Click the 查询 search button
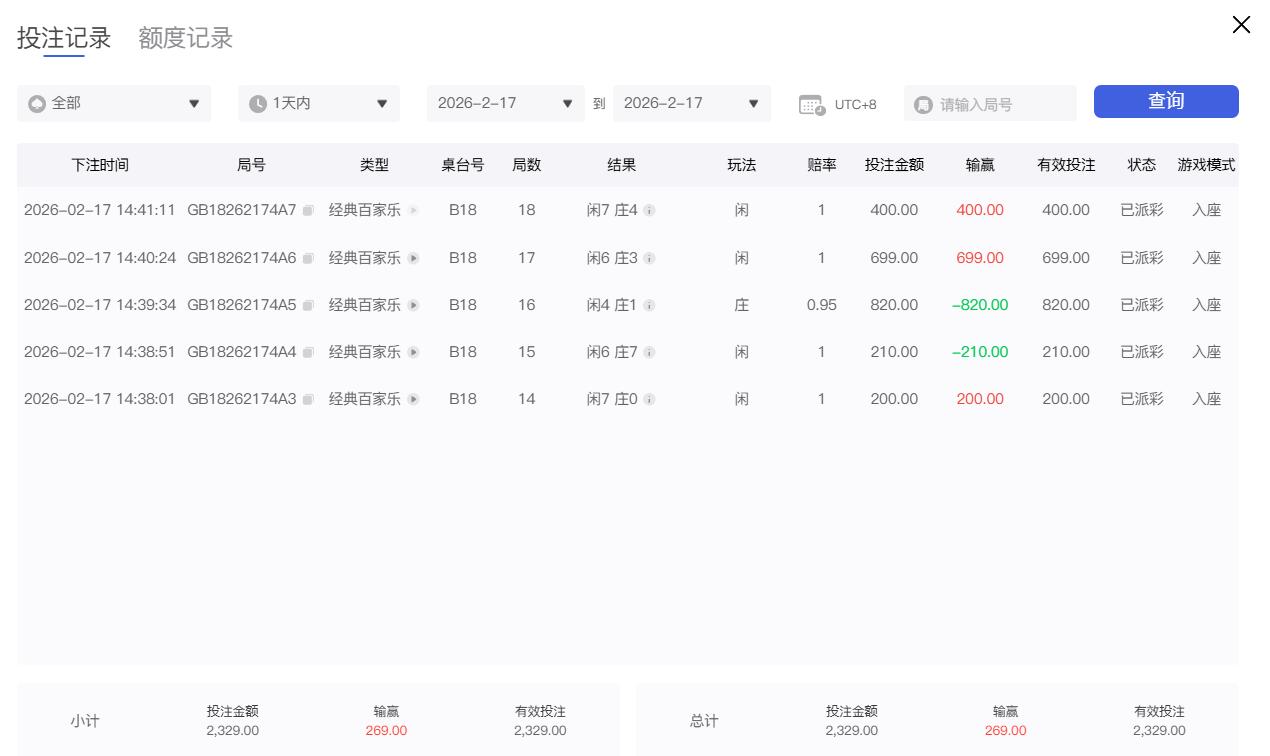Image resolution: width=1270 pixels, height=756 pixels. tap(1165, 101)
